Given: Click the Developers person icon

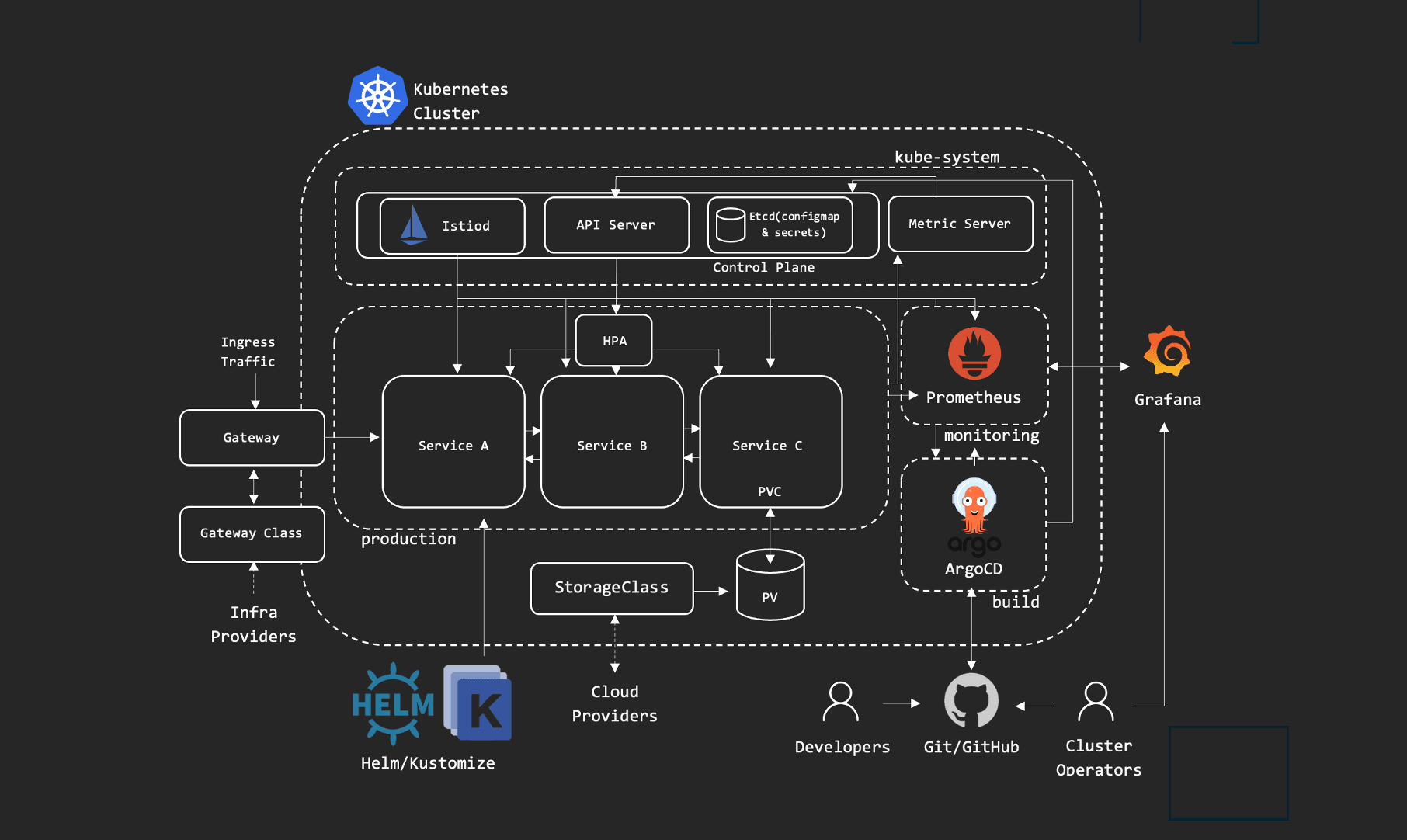Looking at the screenshot, I should 840,702.
